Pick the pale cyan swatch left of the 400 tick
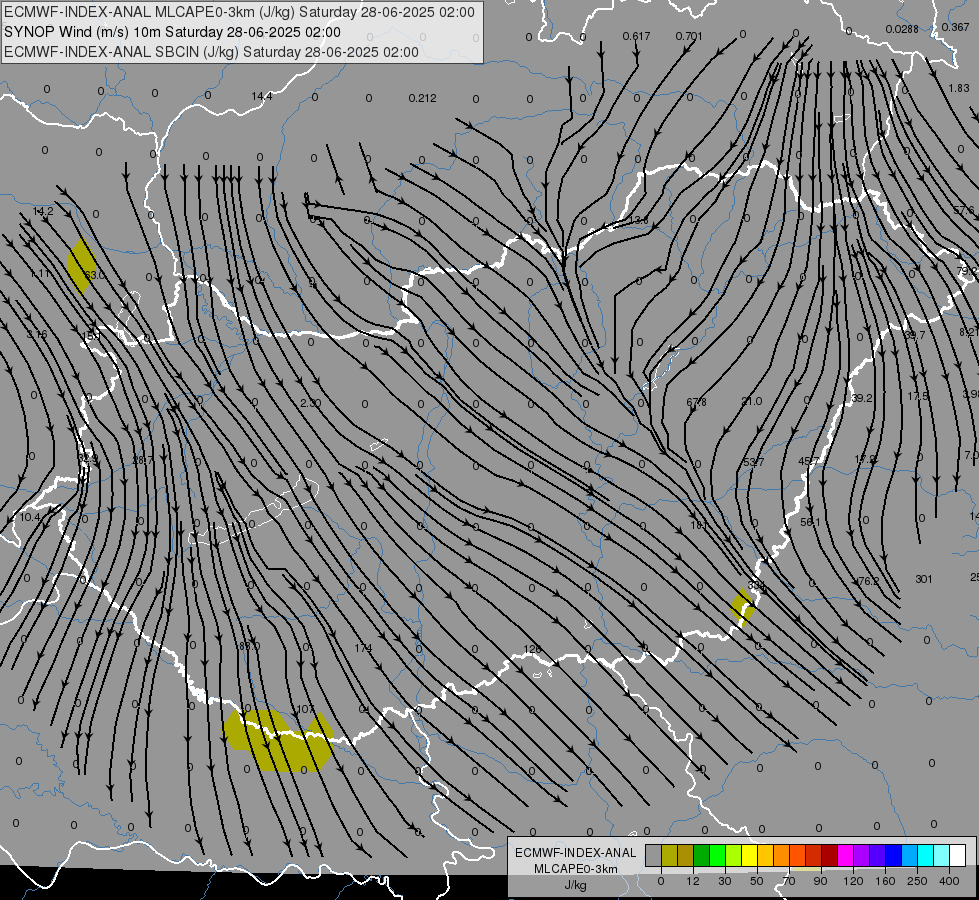Image resolution: width=979 pixels, height=900 pixels. point(942,856)
